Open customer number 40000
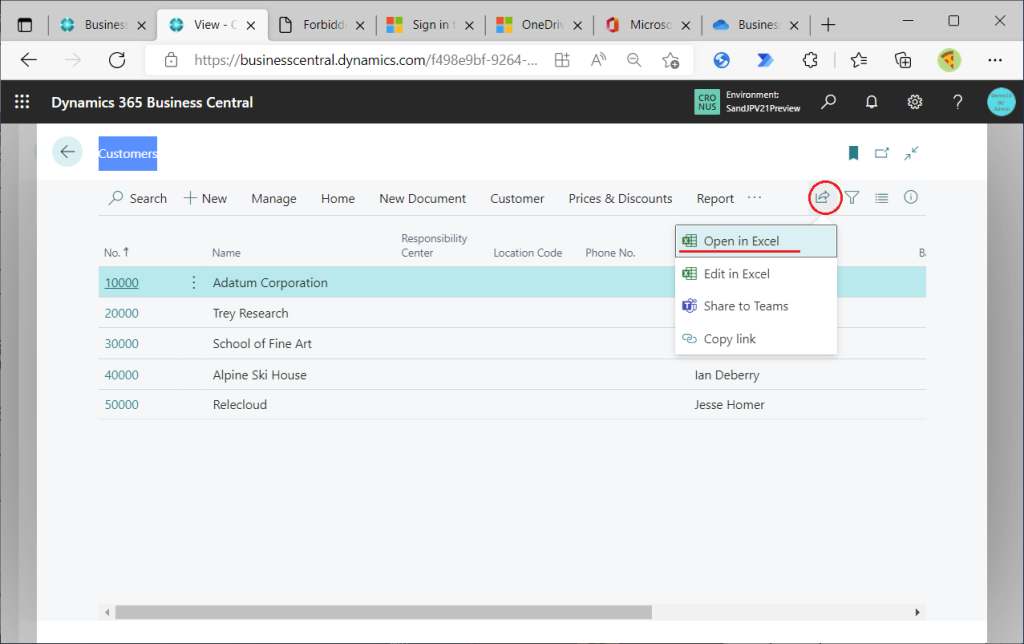1024x644 pixels. [121, 375]
